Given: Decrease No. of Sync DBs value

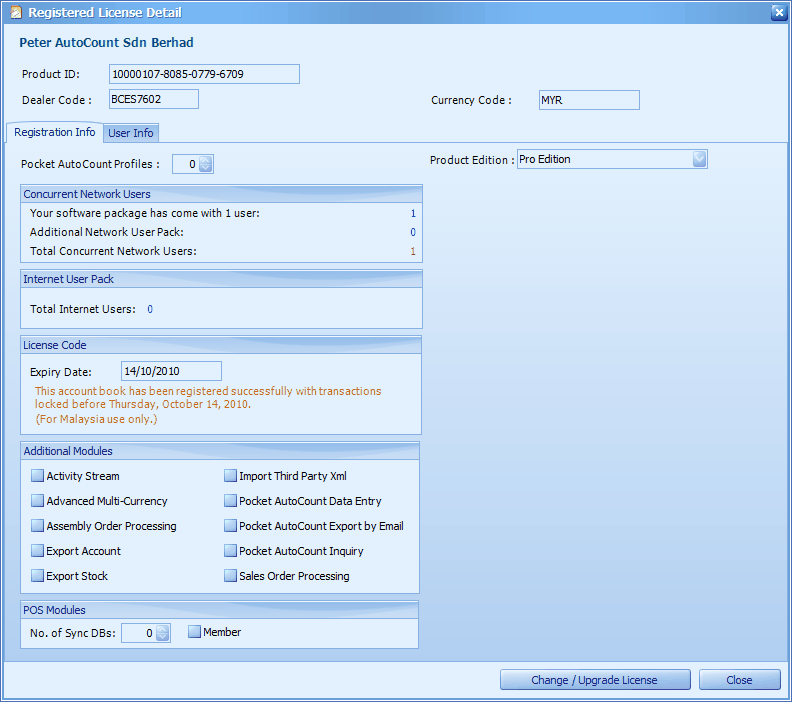Looking at the screenshot, I should click(162, 637).
